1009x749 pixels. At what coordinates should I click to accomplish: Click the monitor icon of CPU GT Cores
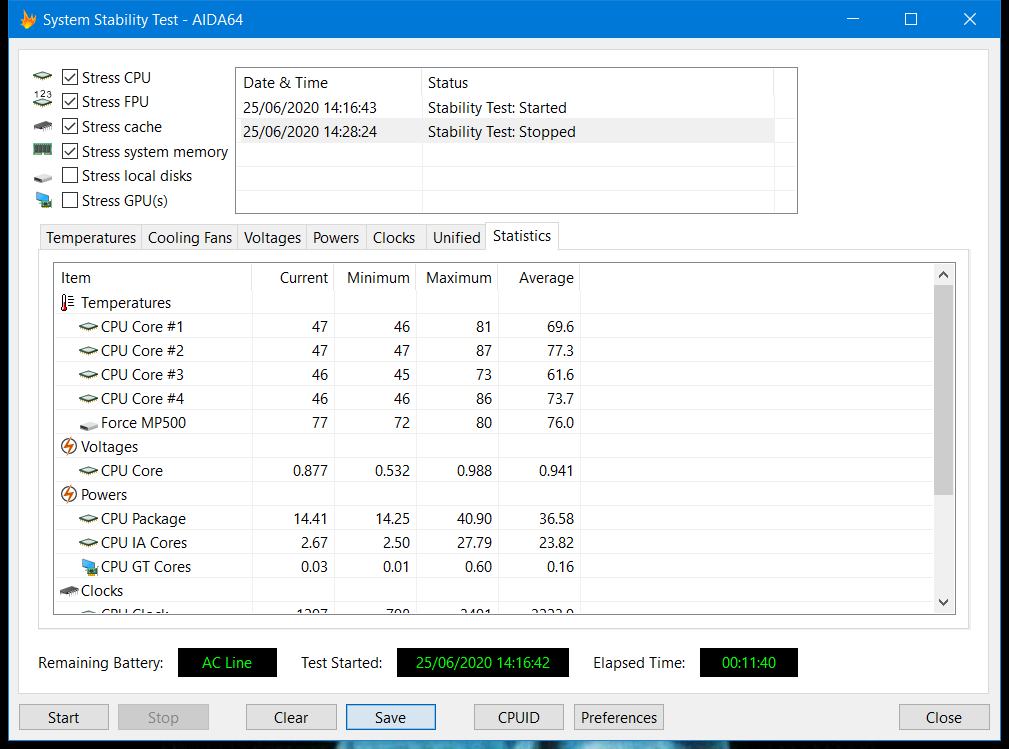coord(89,566)
